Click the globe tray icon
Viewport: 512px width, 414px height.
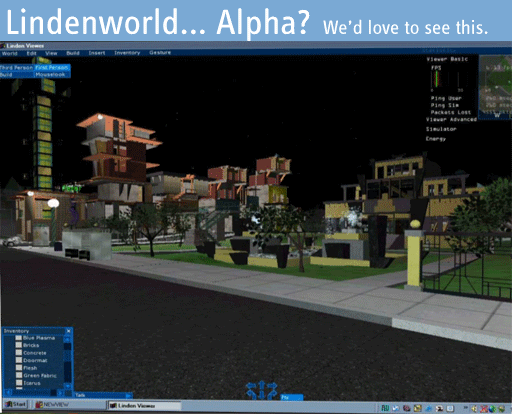pos(492,409)
